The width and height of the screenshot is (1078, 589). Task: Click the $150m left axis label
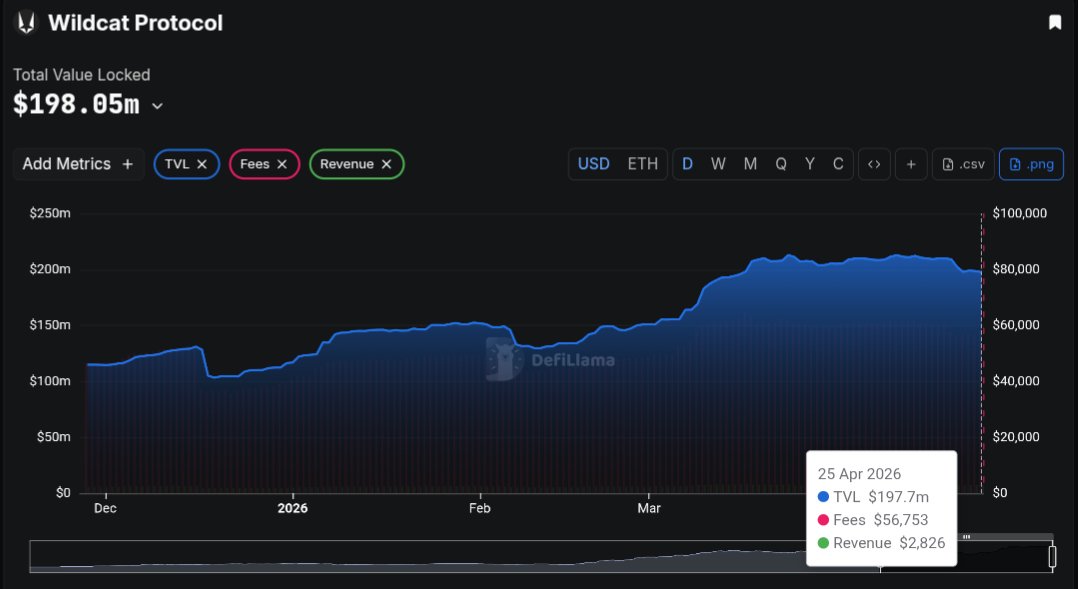[x=50, y=324]
